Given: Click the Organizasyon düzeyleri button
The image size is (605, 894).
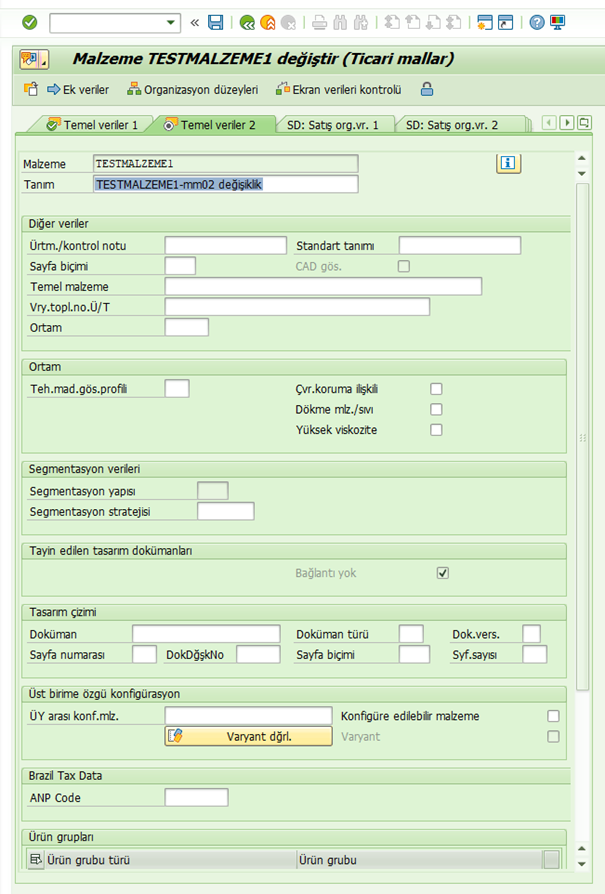Looking at the screenshot, I should (x=192, y=89).
